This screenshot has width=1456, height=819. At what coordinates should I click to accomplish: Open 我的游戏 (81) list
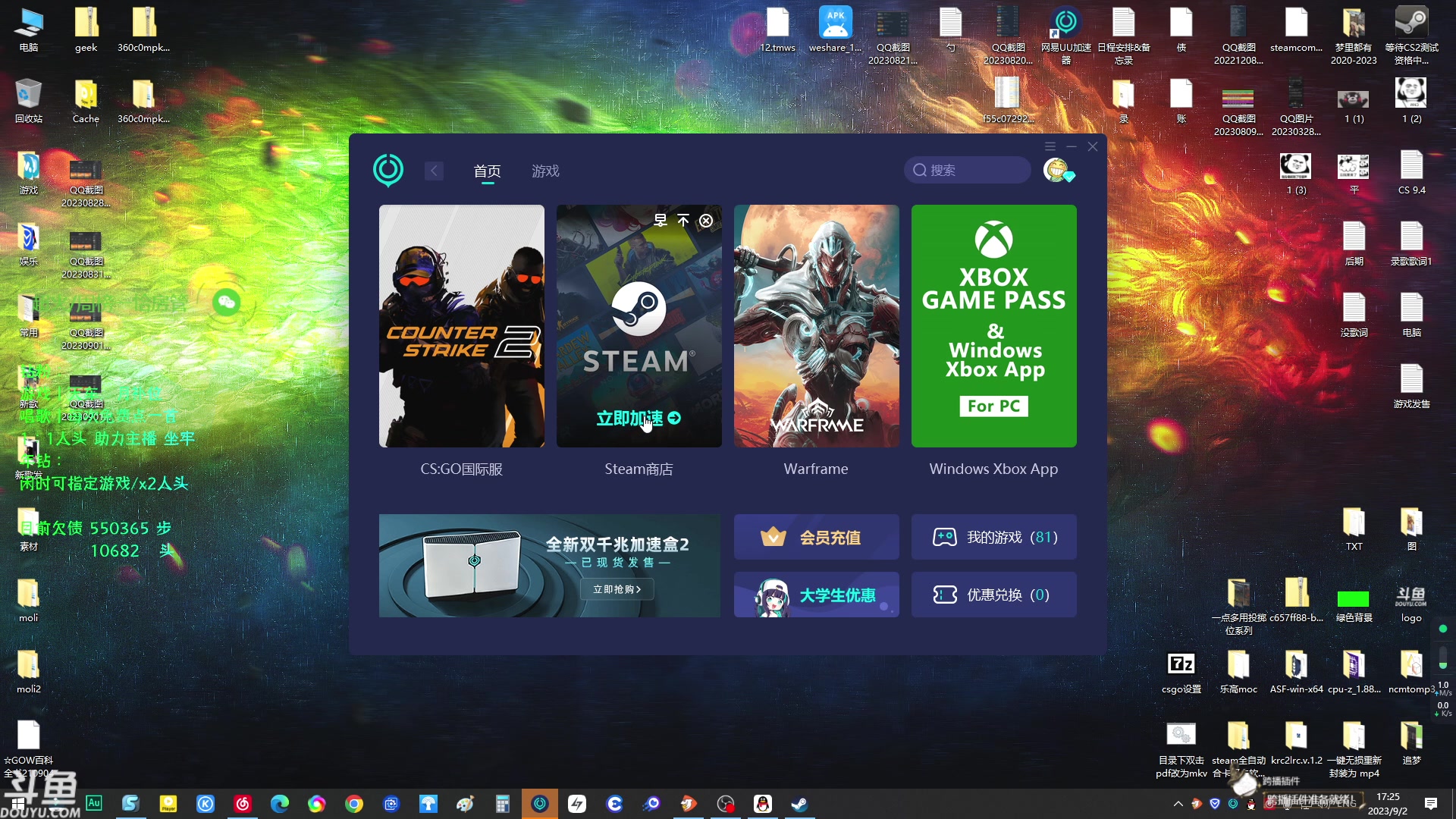[994, 537]
